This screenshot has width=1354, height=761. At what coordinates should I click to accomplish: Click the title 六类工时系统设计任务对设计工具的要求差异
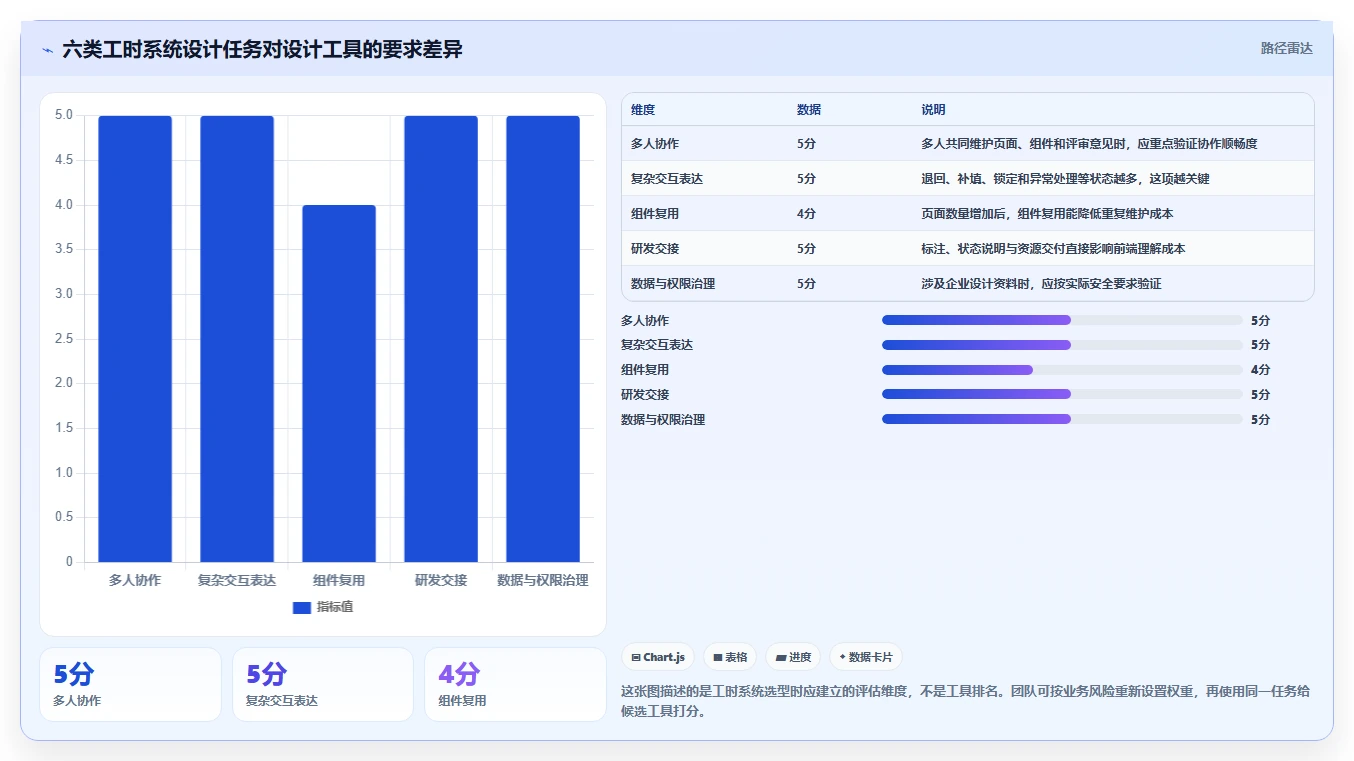click(x=262, y=49)
